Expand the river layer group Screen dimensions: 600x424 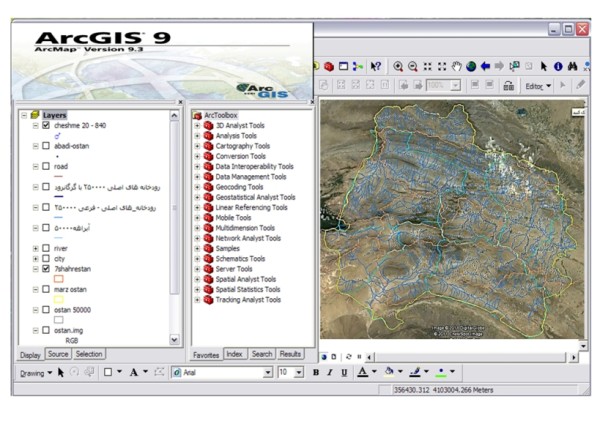pyautogui.click(x=36, y=248)
